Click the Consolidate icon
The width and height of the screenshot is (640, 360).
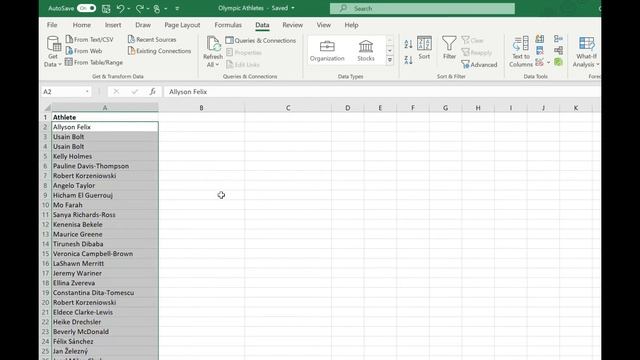pyautogui.click(x=558, y=39)
